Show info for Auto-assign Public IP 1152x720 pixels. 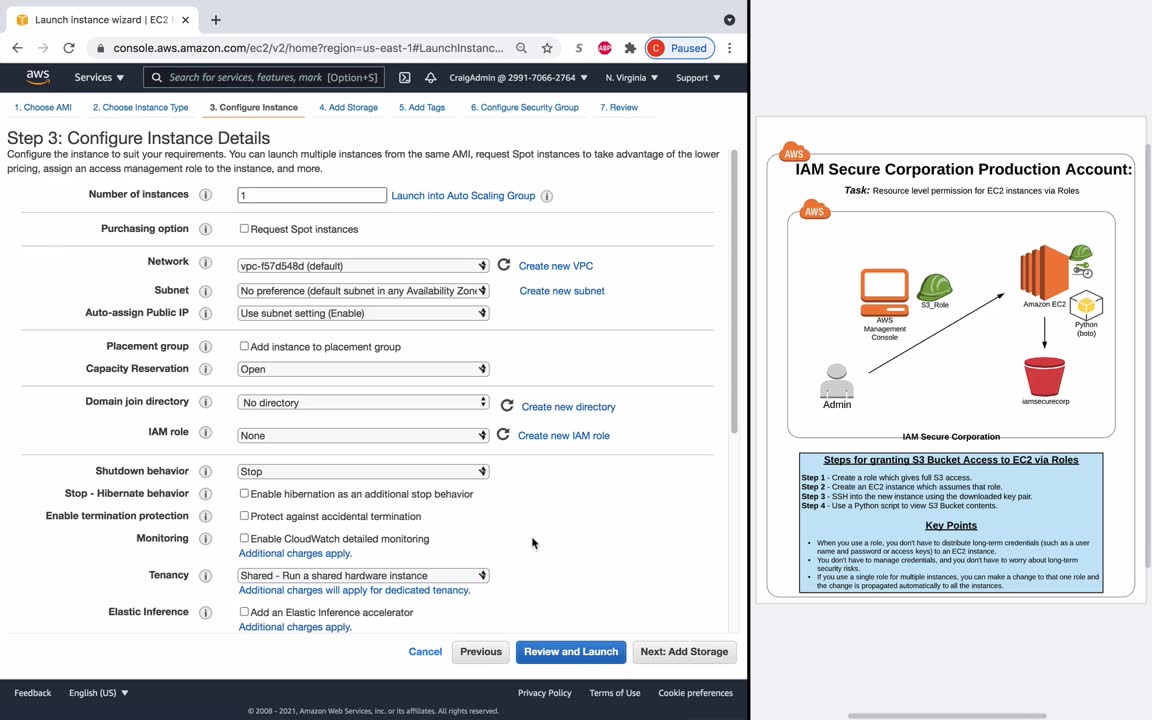(206, 313)
